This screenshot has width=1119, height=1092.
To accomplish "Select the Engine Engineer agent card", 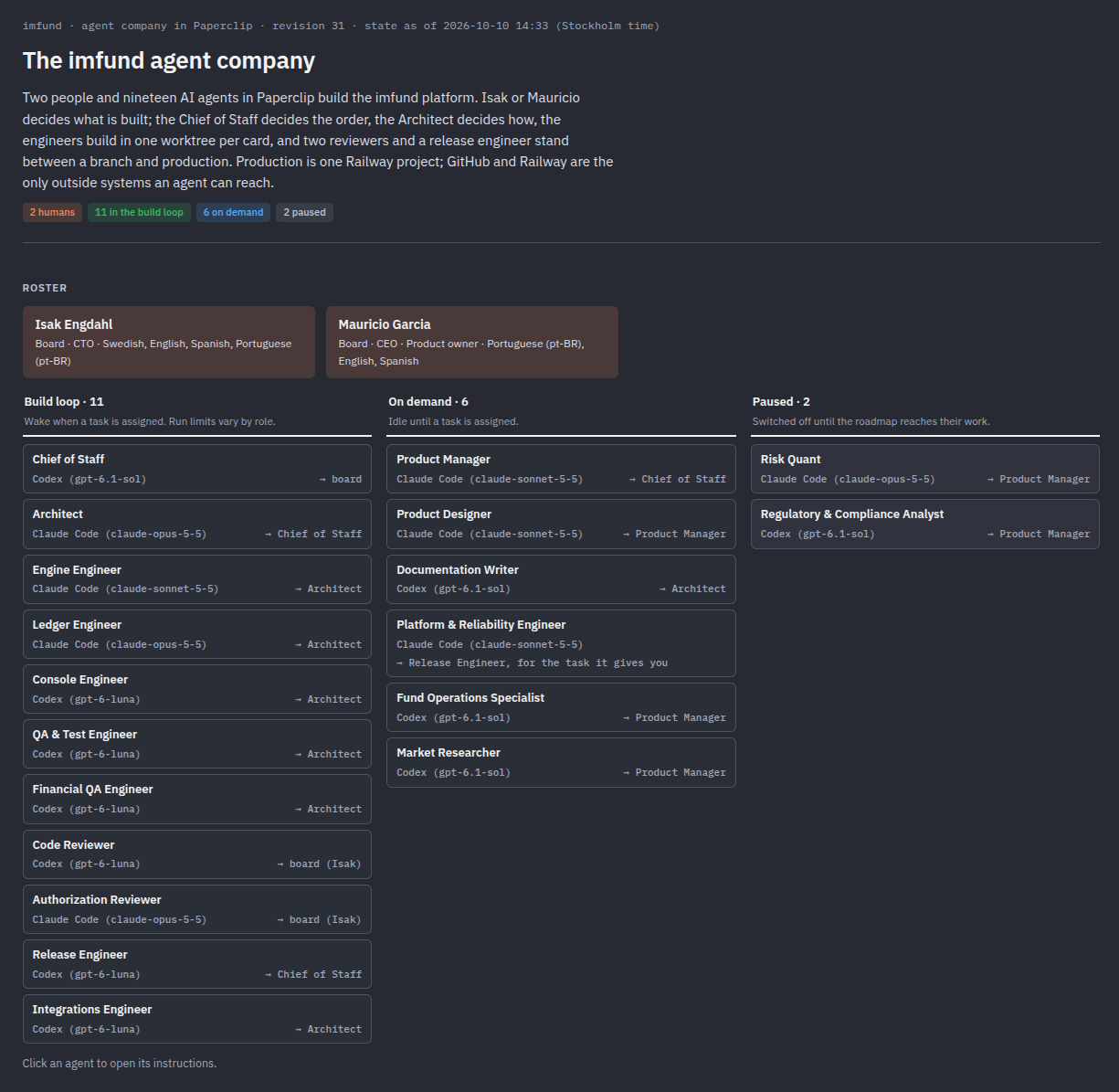I will tap(197, 579).
